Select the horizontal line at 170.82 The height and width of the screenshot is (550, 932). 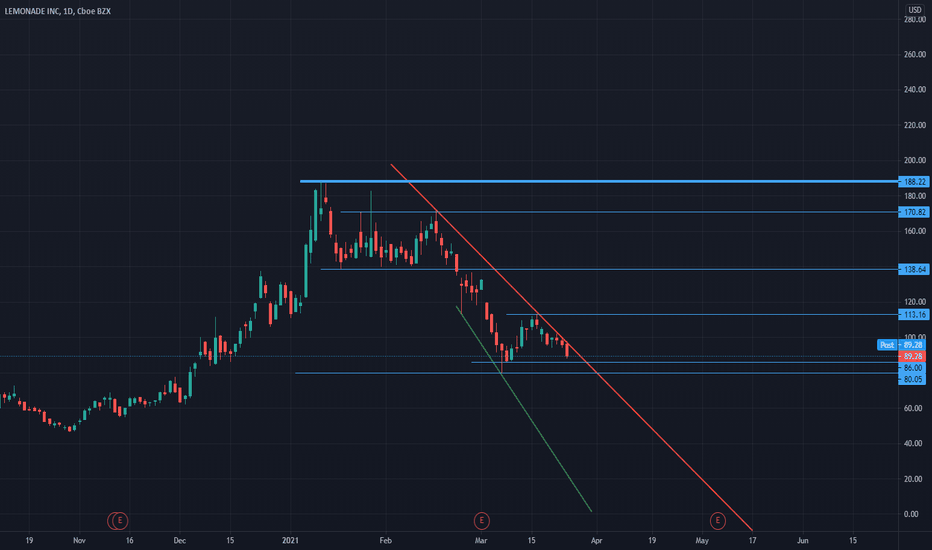click(619, 212)
